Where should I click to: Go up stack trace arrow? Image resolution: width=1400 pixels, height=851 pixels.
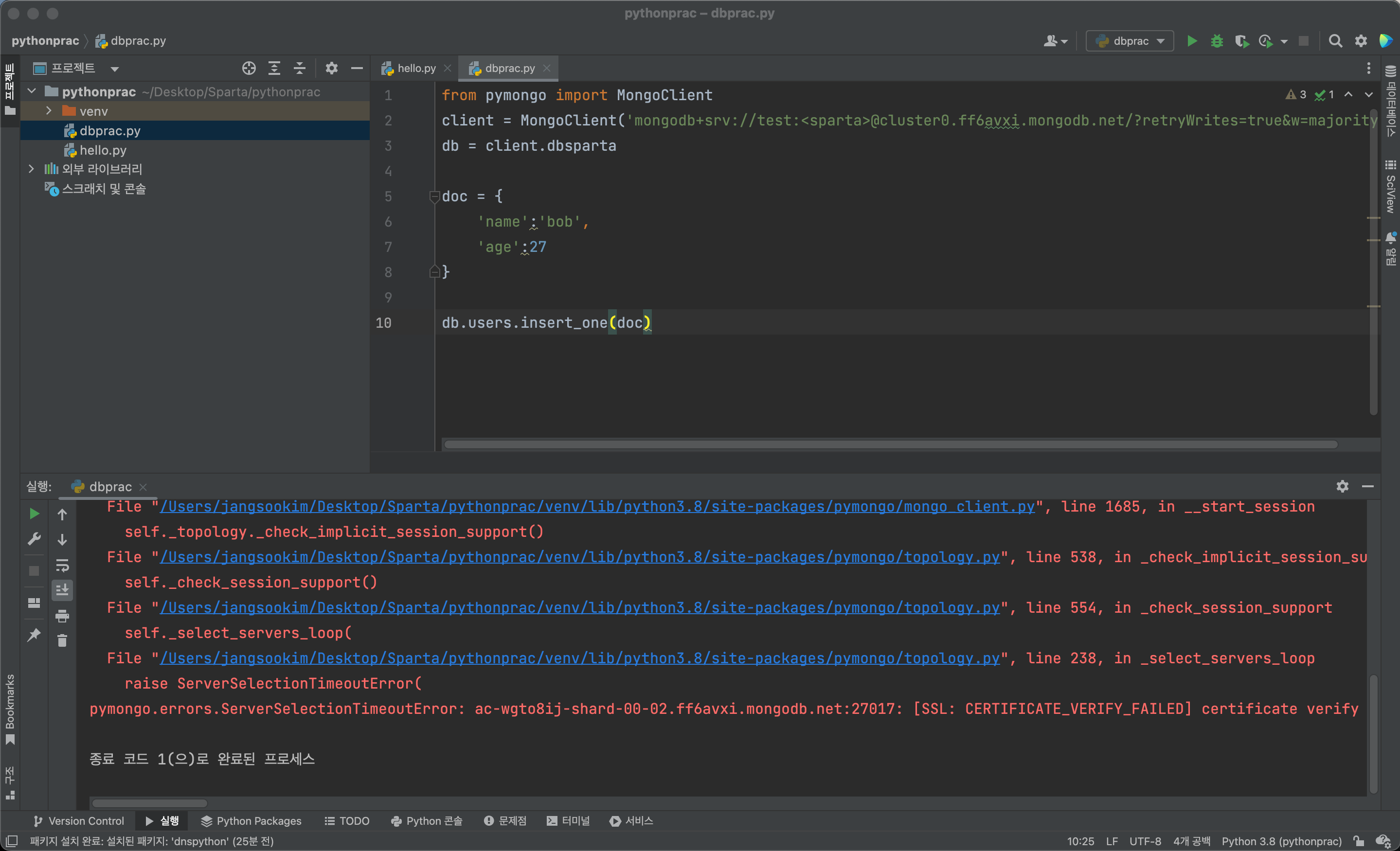coord(62,514)
